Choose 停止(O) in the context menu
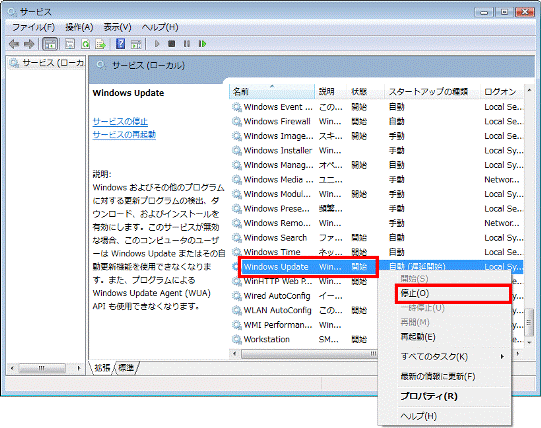The image size is (541, 428). (x=452, y=294)
